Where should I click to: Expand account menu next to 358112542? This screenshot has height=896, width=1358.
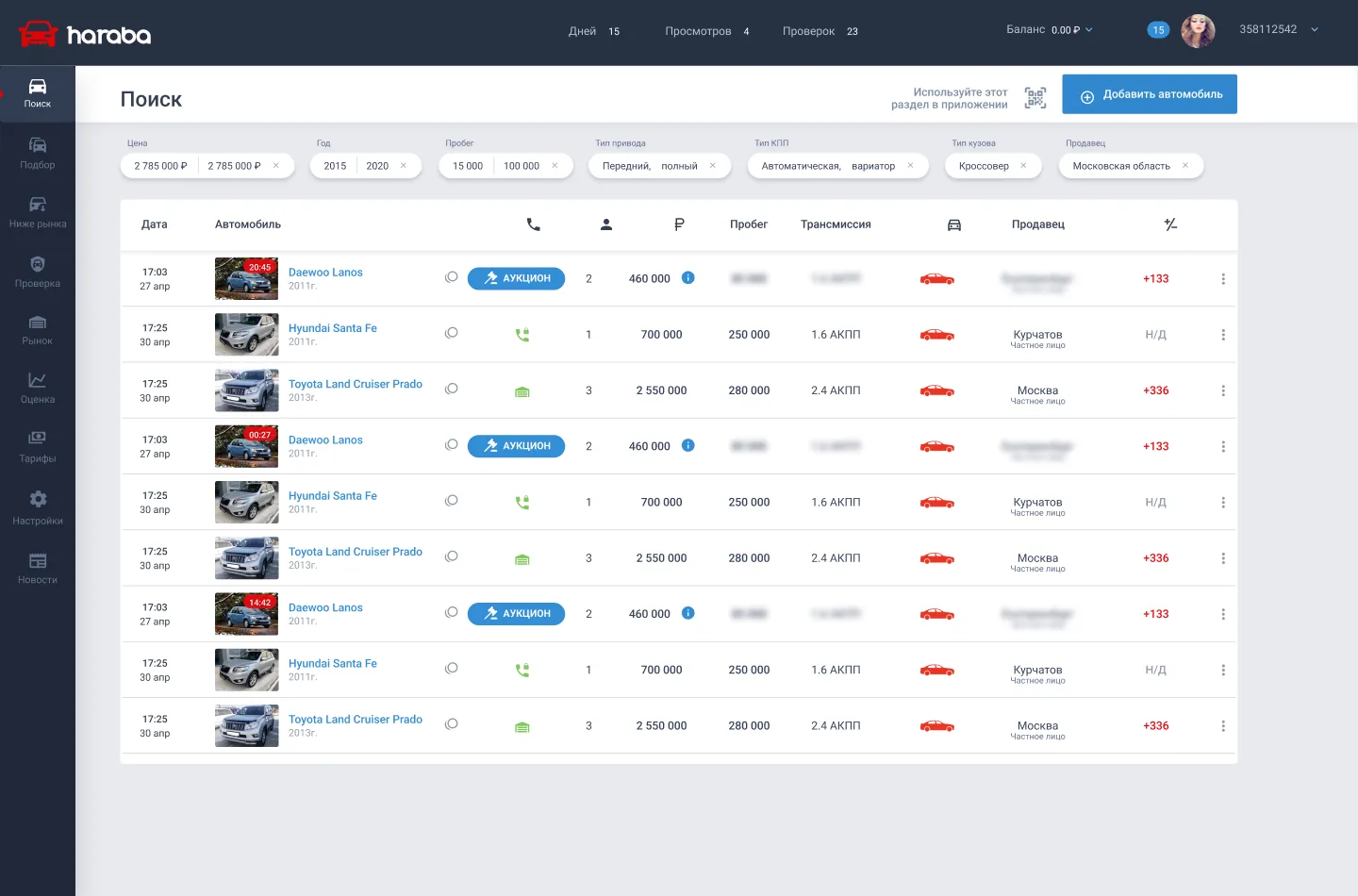pyautogui.click(x=1315, y=30)
